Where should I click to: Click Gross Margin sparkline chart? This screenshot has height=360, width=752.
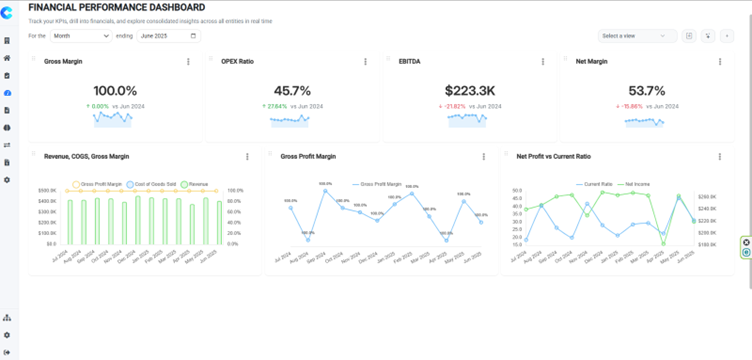point(113,119)
